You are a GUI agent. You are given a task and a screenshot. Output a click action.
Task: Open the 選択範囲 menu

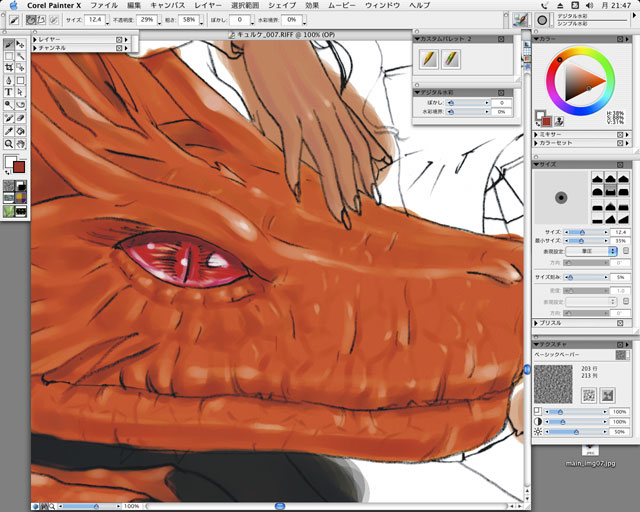coord(245,5)
